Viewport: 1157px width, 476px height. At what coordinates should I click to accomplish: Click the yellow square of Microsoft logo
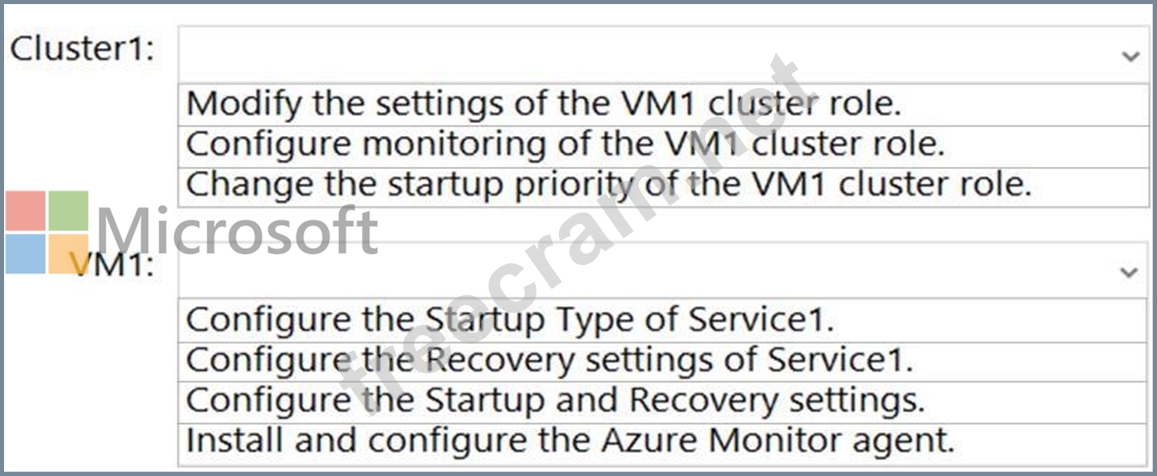coord(69,254)
